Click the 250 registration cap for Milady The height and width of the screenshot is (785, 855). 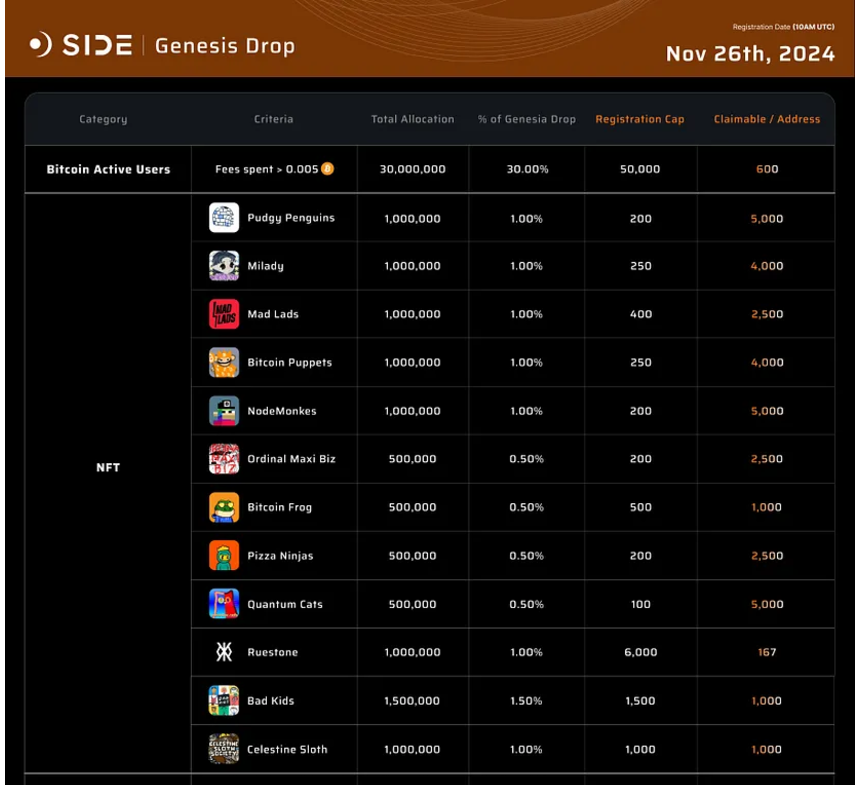(x=641, y=266)
